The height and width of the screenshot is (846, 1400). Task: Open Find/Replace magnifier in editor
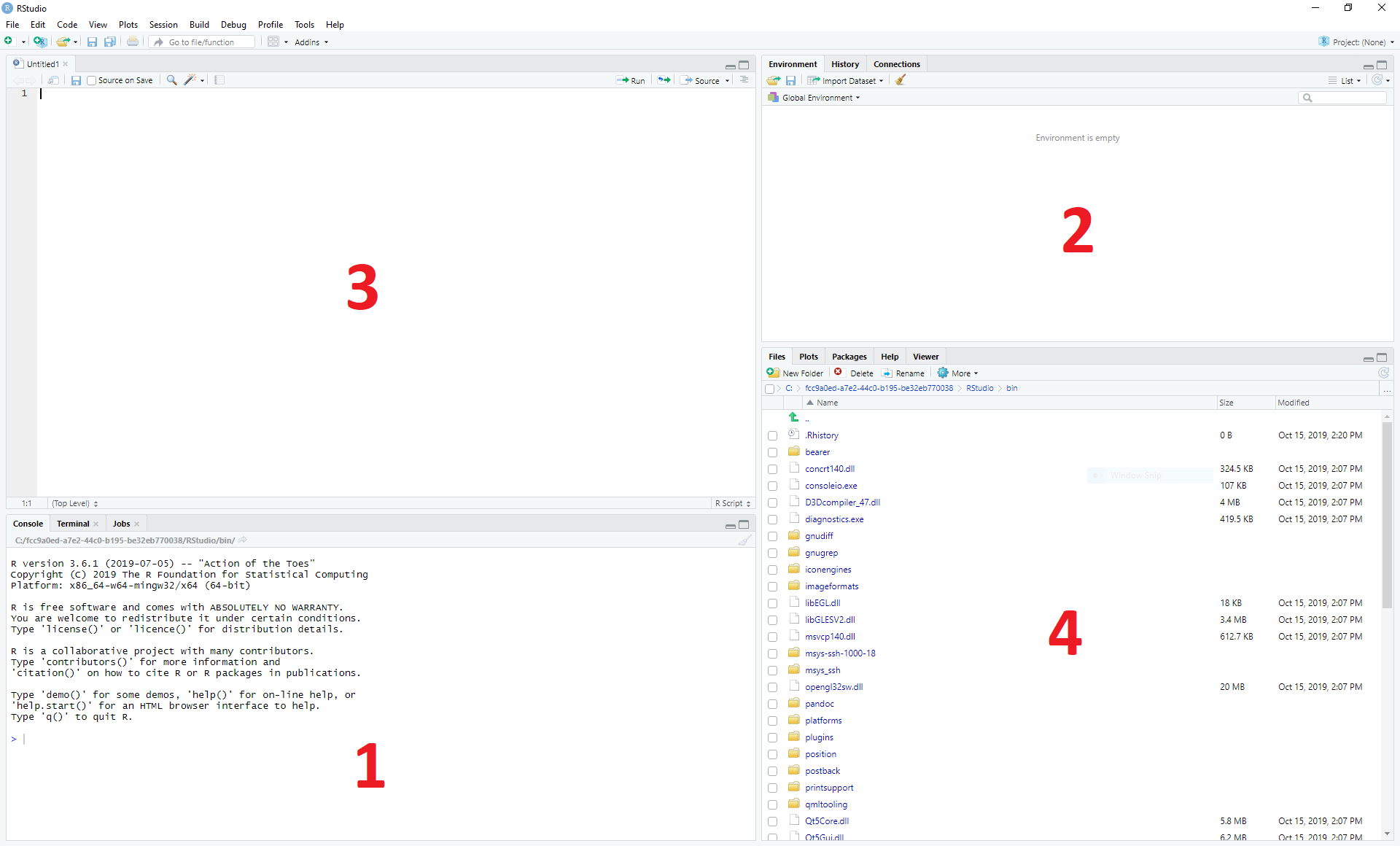click(x=171, y=80)
